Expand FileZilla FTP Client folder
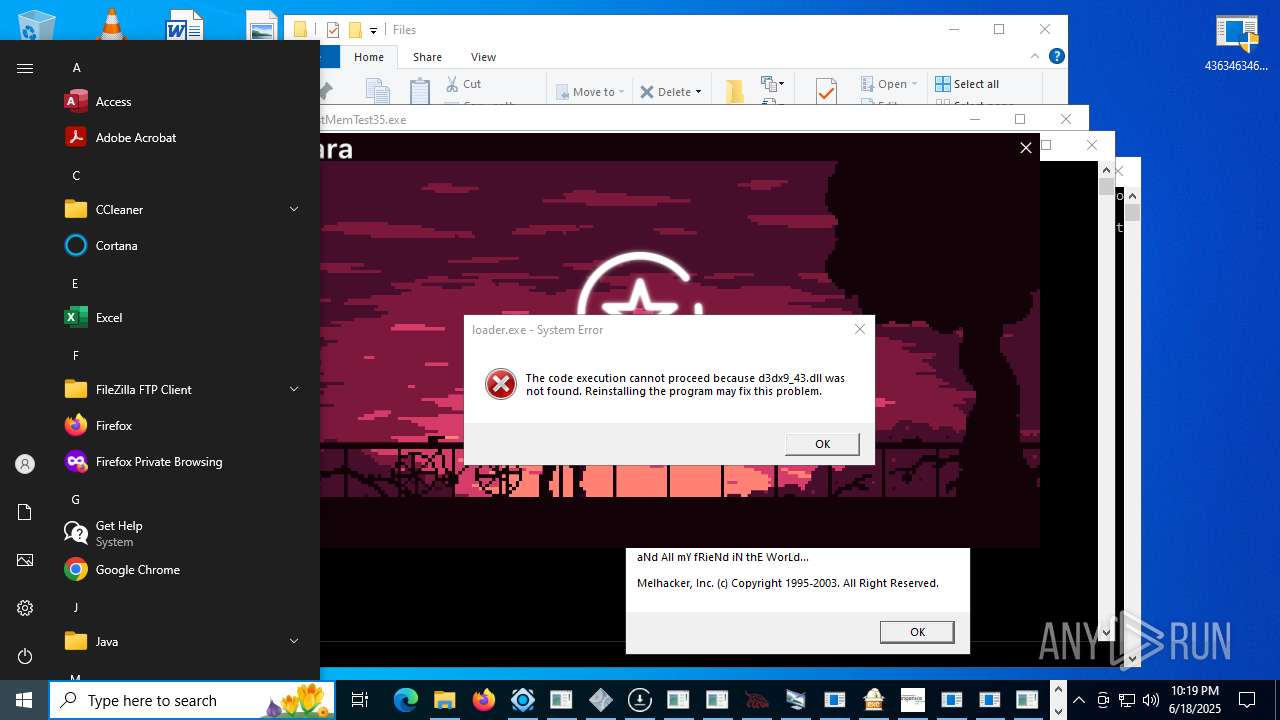This screenshot has height=720, width=1280. tap(294, 390)
